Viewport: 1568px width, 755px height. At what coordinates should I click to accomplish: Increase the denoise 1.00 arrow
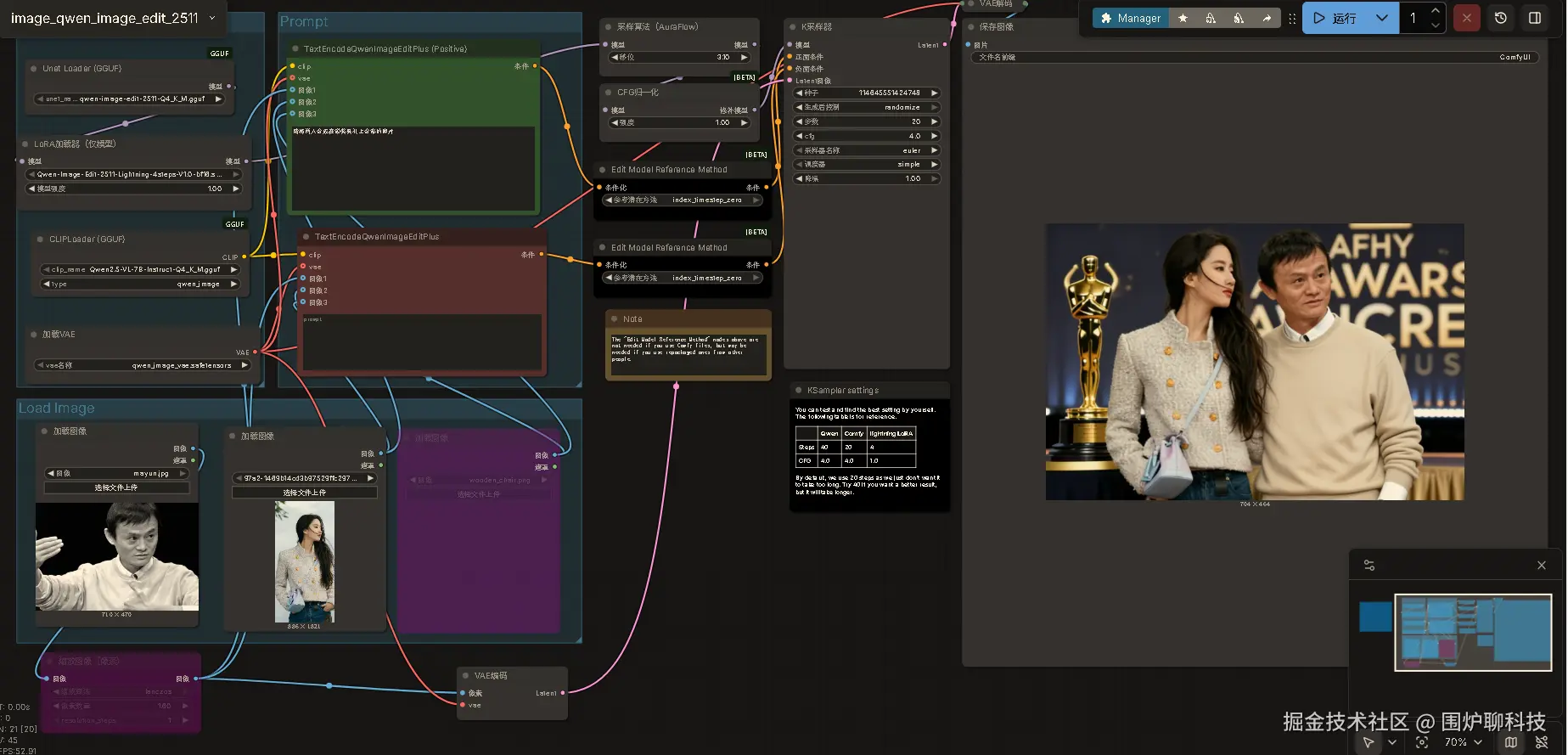click(934, 178)
